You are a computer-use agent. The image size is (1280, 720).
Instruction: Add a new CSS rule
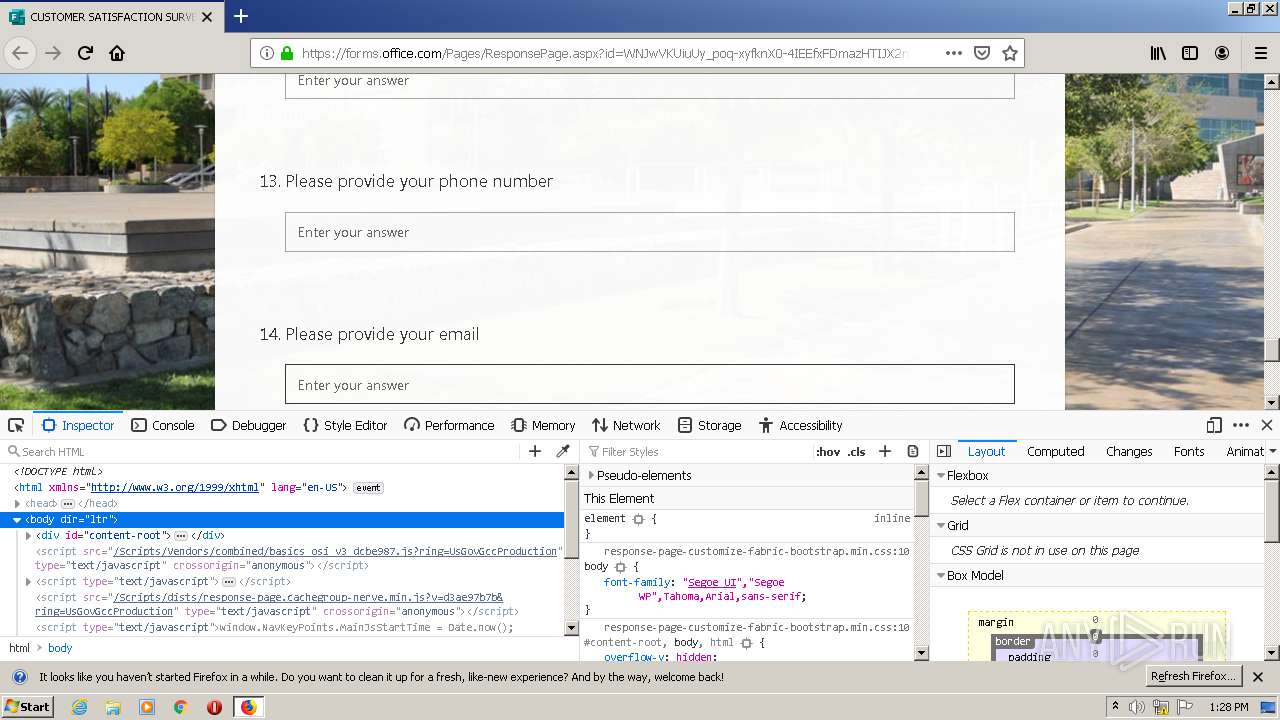pos(885,451)
